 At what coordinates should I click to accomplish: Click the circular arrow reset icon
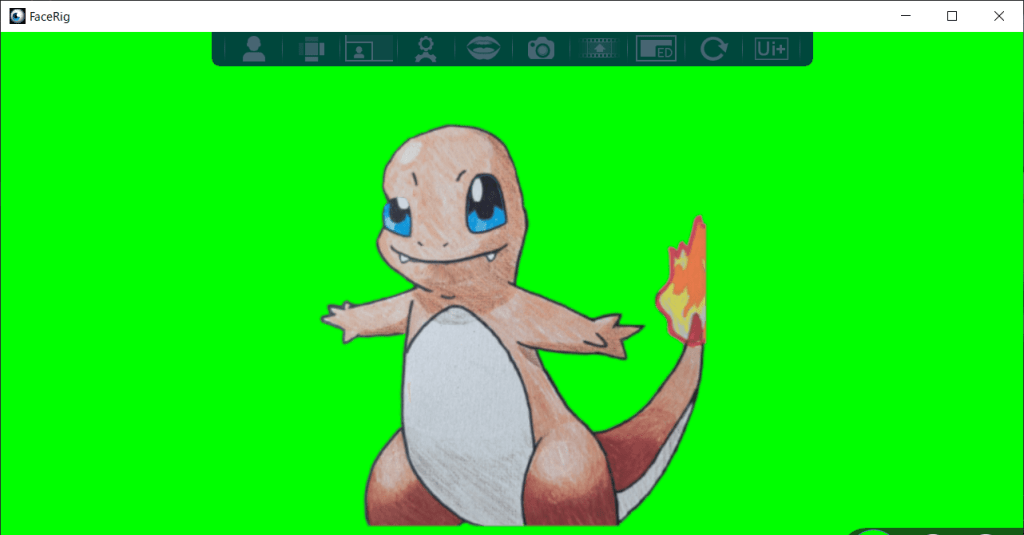click(x=713, y=49)
